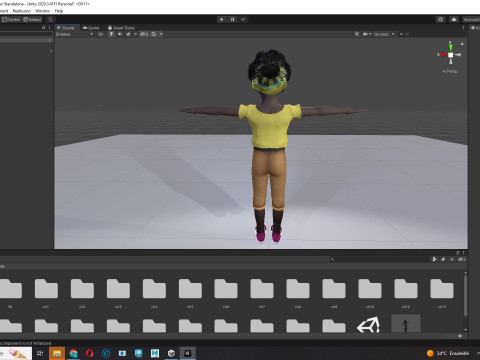
Task: Click the grid snapping icon beside Global
Action: (50, 19)
